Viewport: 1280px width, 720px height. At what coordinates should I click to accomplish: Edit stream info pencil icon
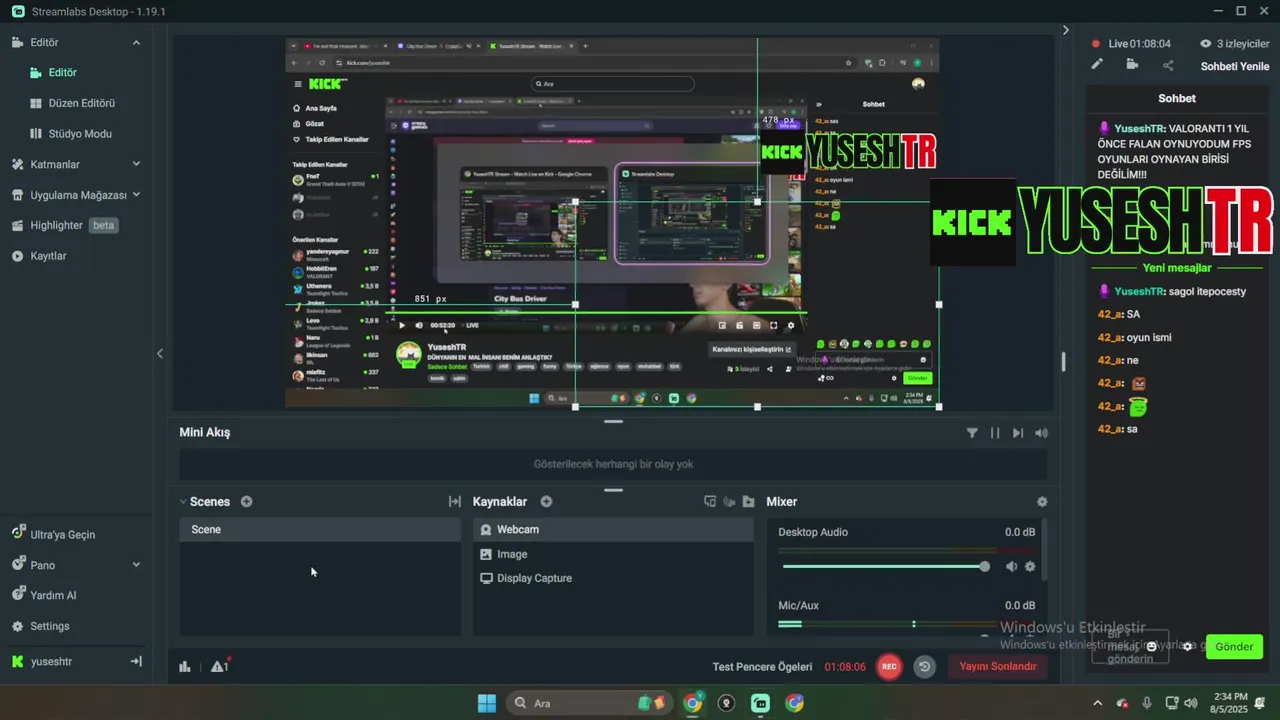pyautogui.click(x=1097, y=65)
